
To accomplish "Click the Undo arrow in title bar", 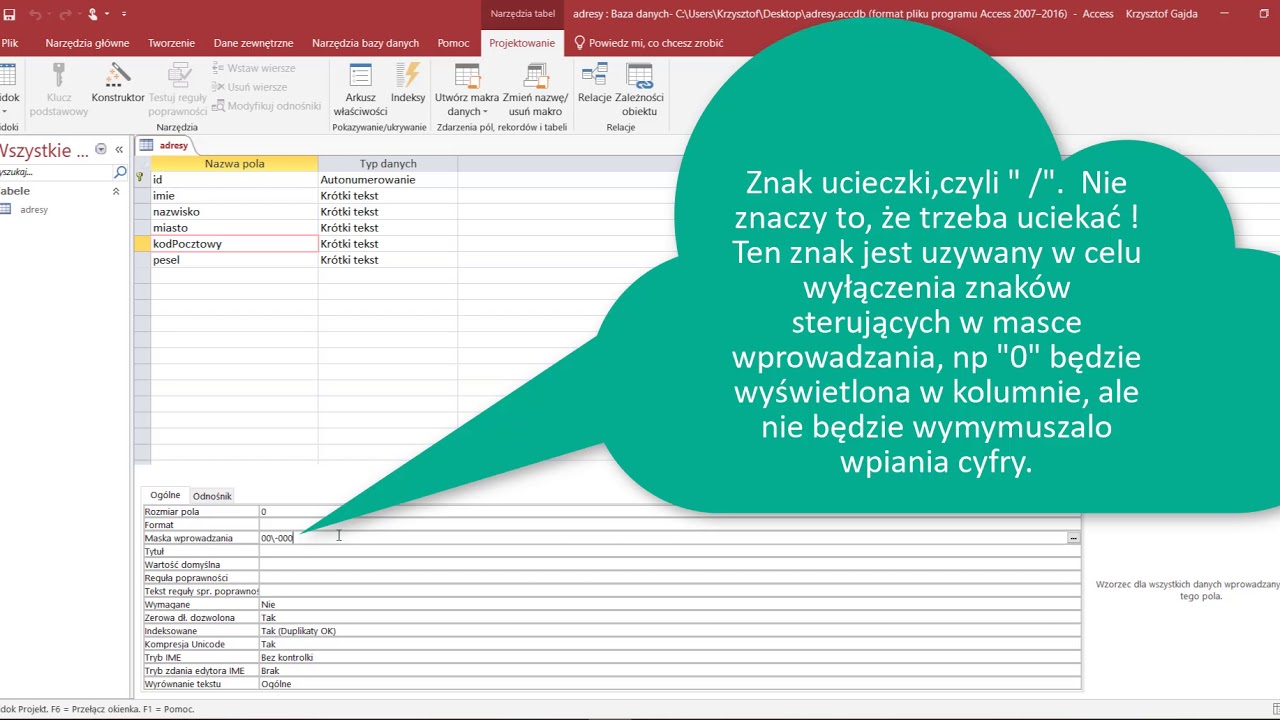I will (35, 14).
